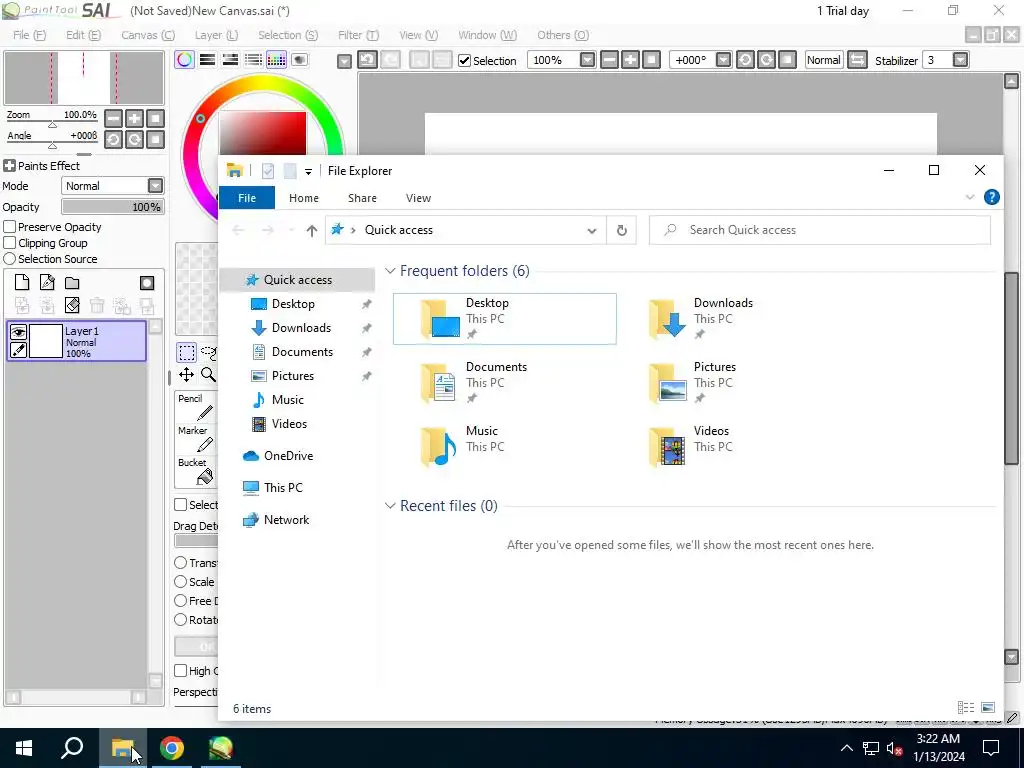The image size is (1024, 768).
Task: Click the Windows Start button
Action: (24, 748)
